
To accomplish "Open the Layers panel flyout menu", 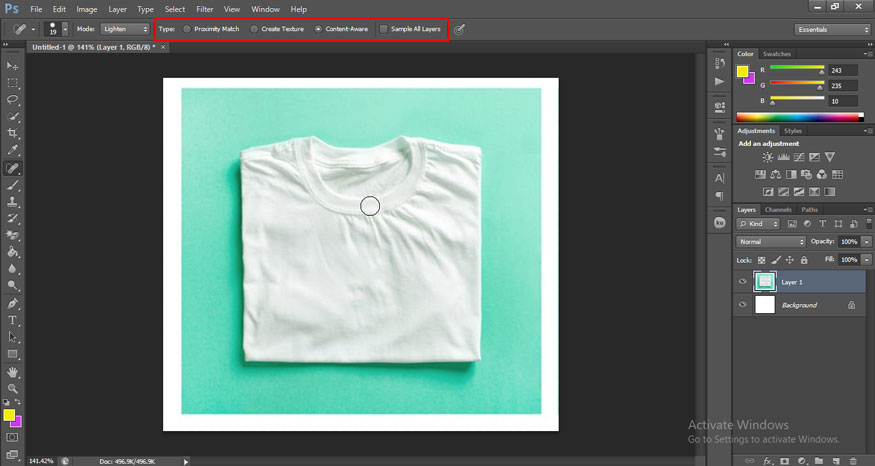I will (868, 210).
